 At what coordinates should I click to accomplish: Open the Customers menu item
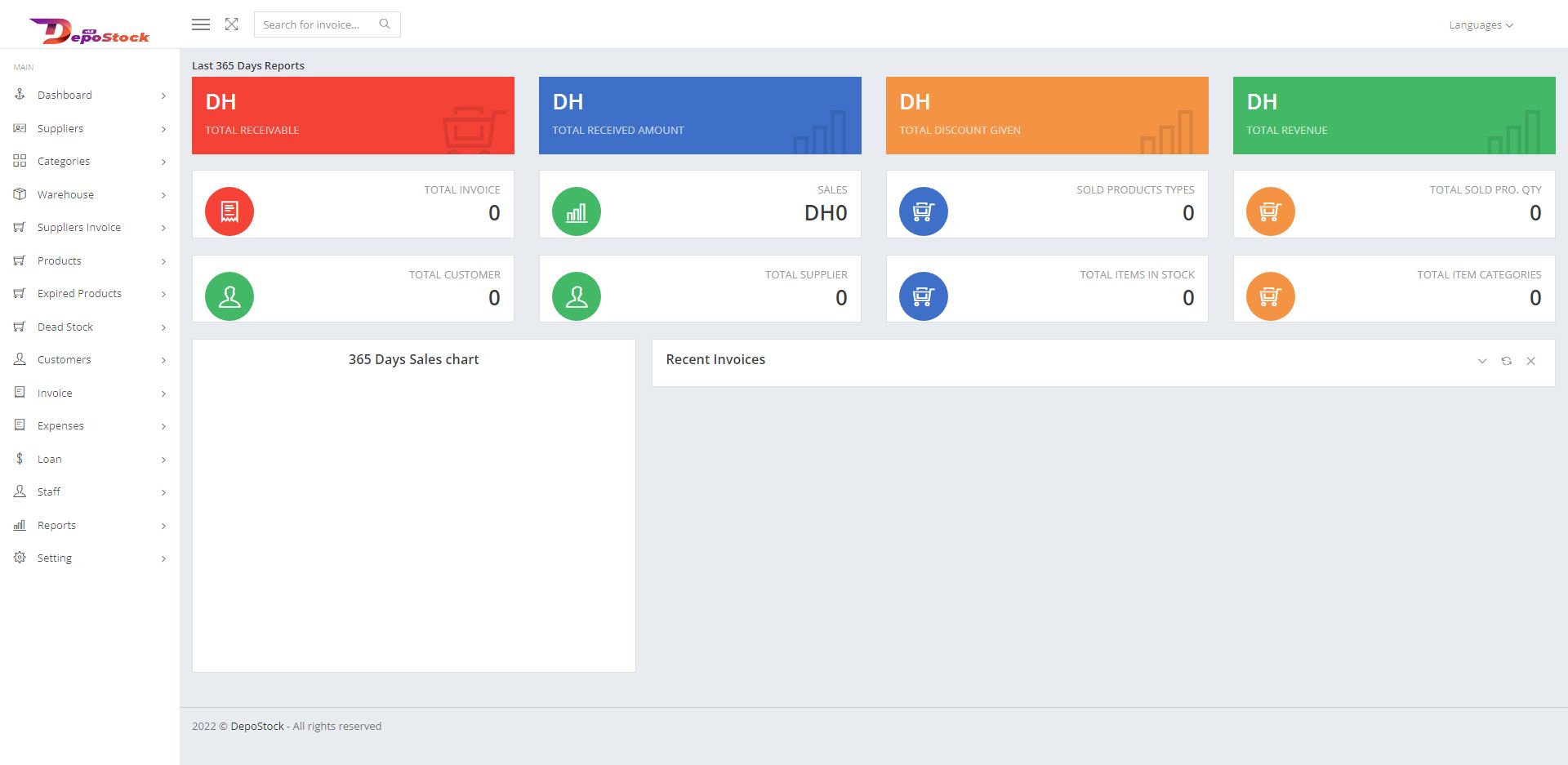(90, 359)
